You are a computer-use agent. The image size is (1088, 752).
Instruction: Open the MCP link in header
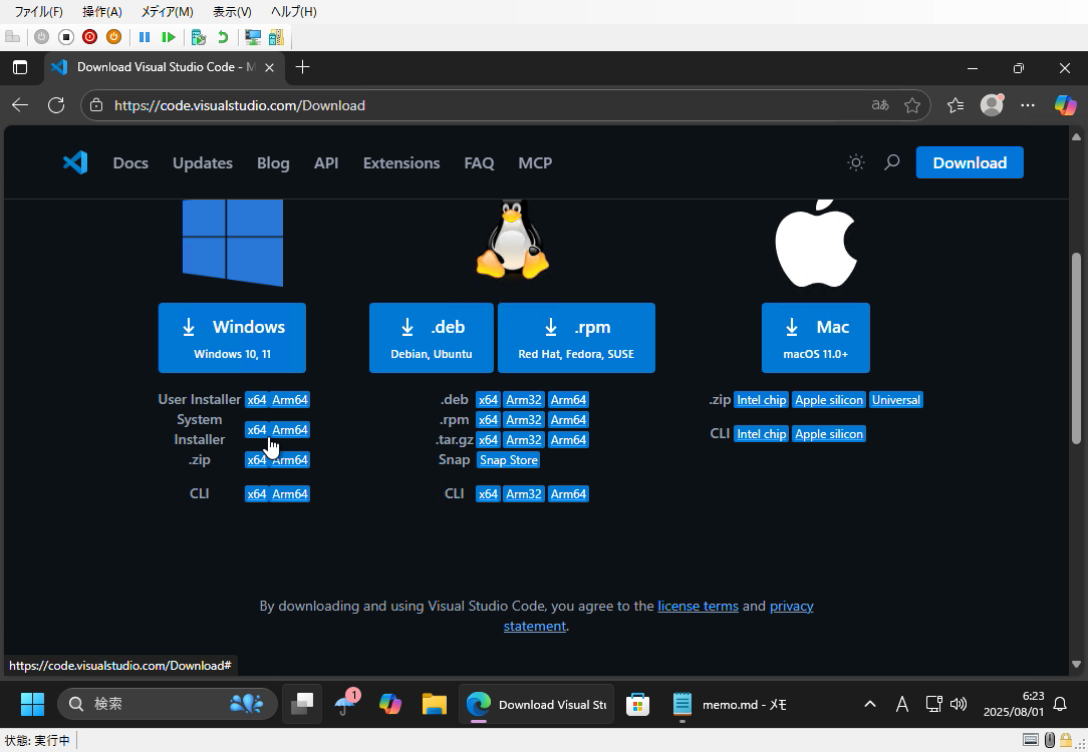pos(535,163)
